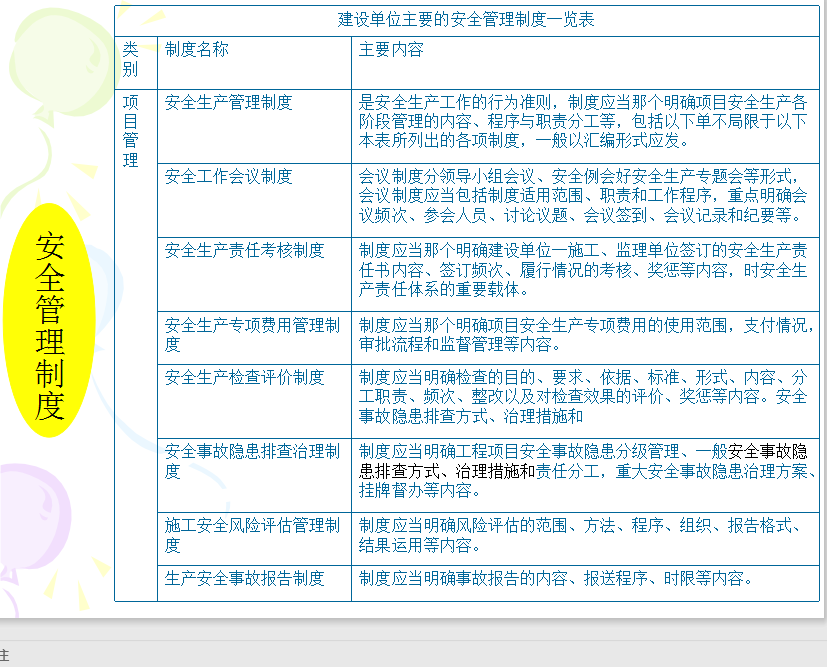Select the cell 安全生产责任考核制度
This screenshot has width=827, height=667.
254,274
